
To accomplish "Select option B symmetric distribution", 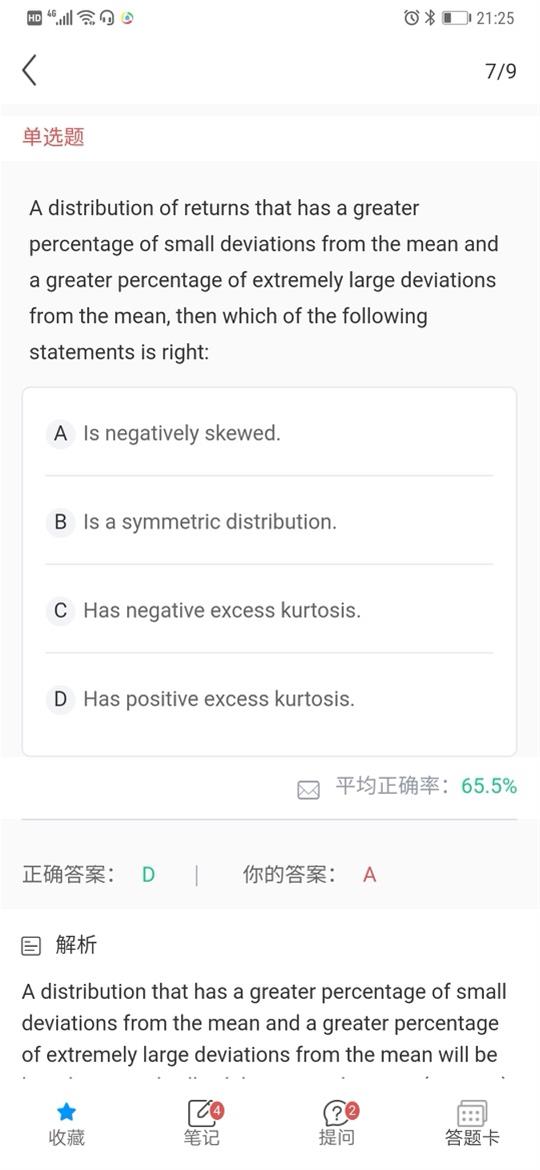I will click(x=269, y=522).
